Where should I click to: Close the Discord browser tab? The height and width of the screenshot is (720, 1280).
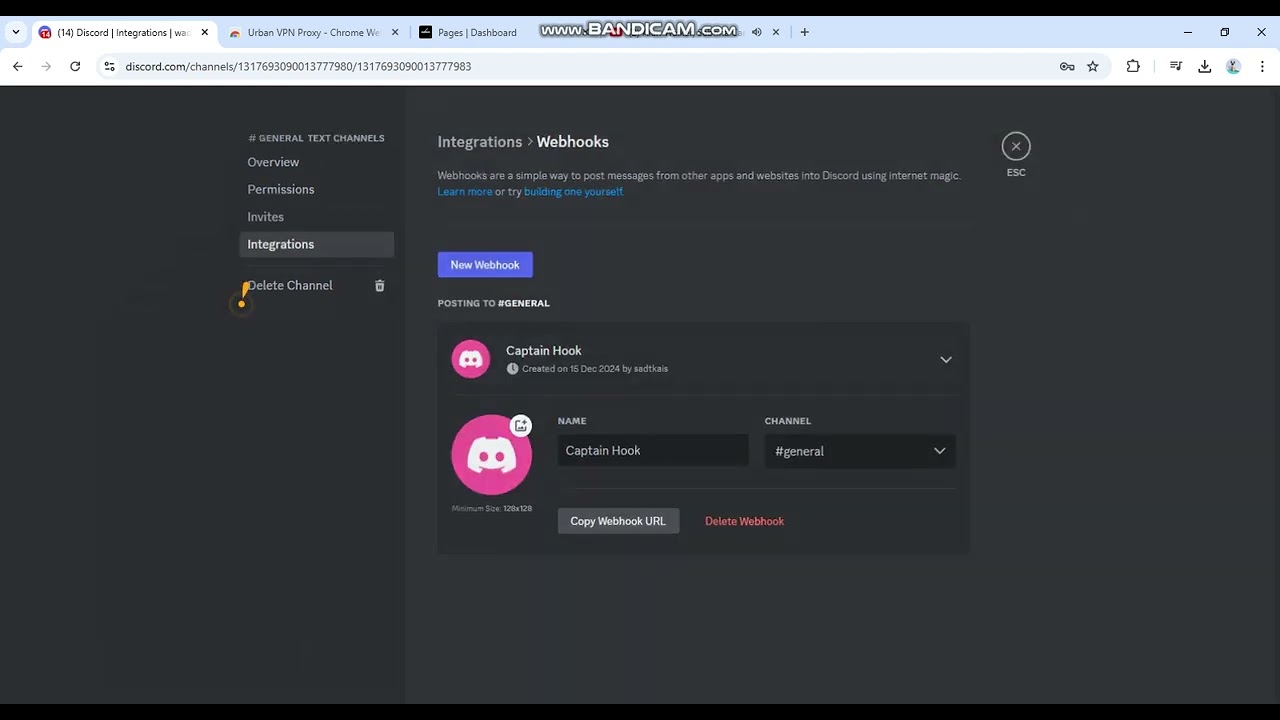(x=204, y=32)
